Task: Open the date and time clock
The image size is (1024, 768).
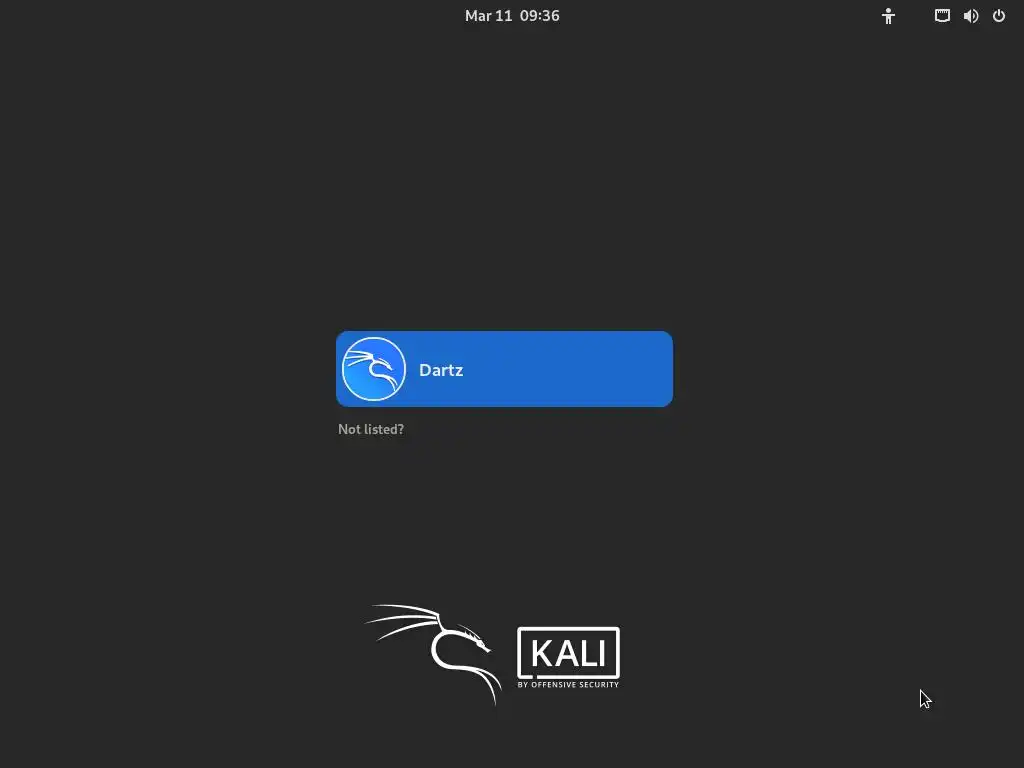Action: 512,16
